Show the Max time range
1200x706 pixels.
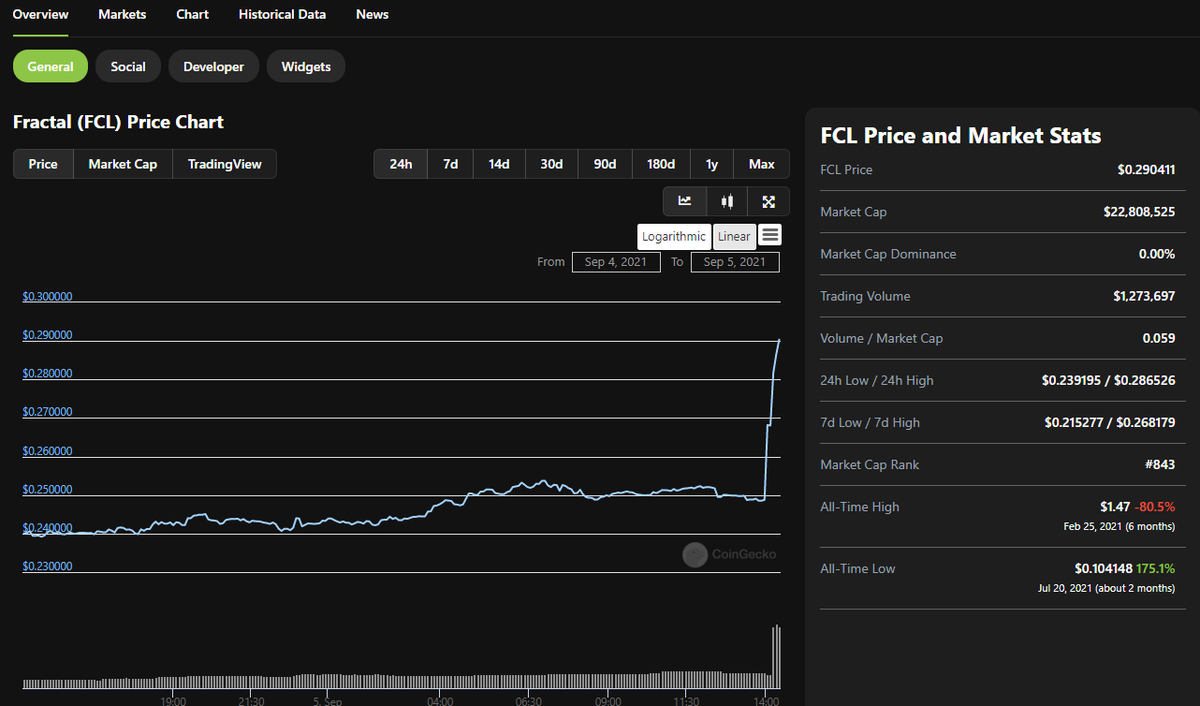(x=760, y=163)
